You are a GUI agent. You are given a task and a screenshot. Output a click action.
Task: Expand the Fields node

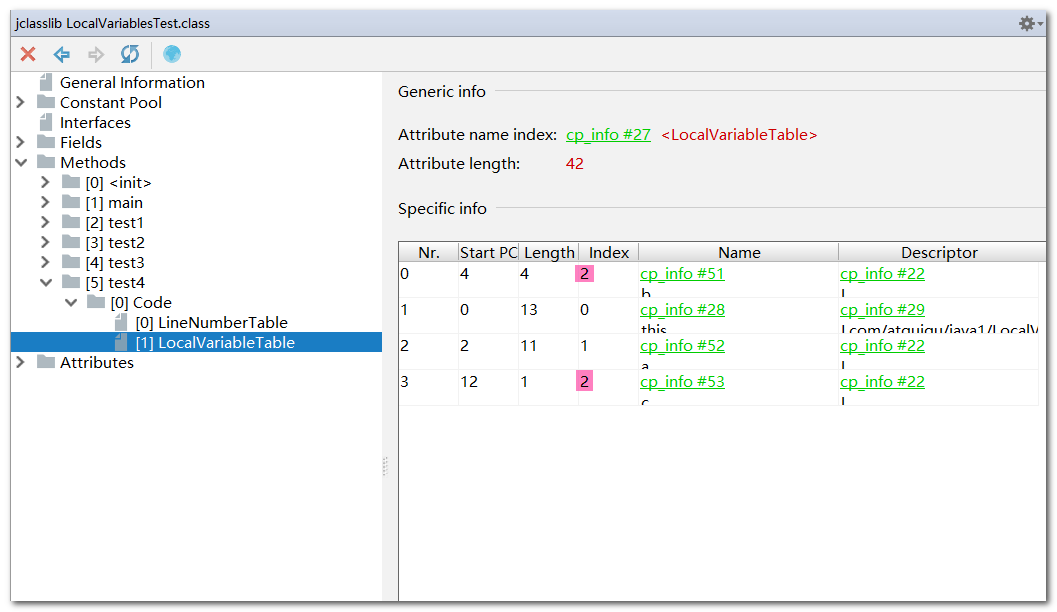(x=20, y=142)
